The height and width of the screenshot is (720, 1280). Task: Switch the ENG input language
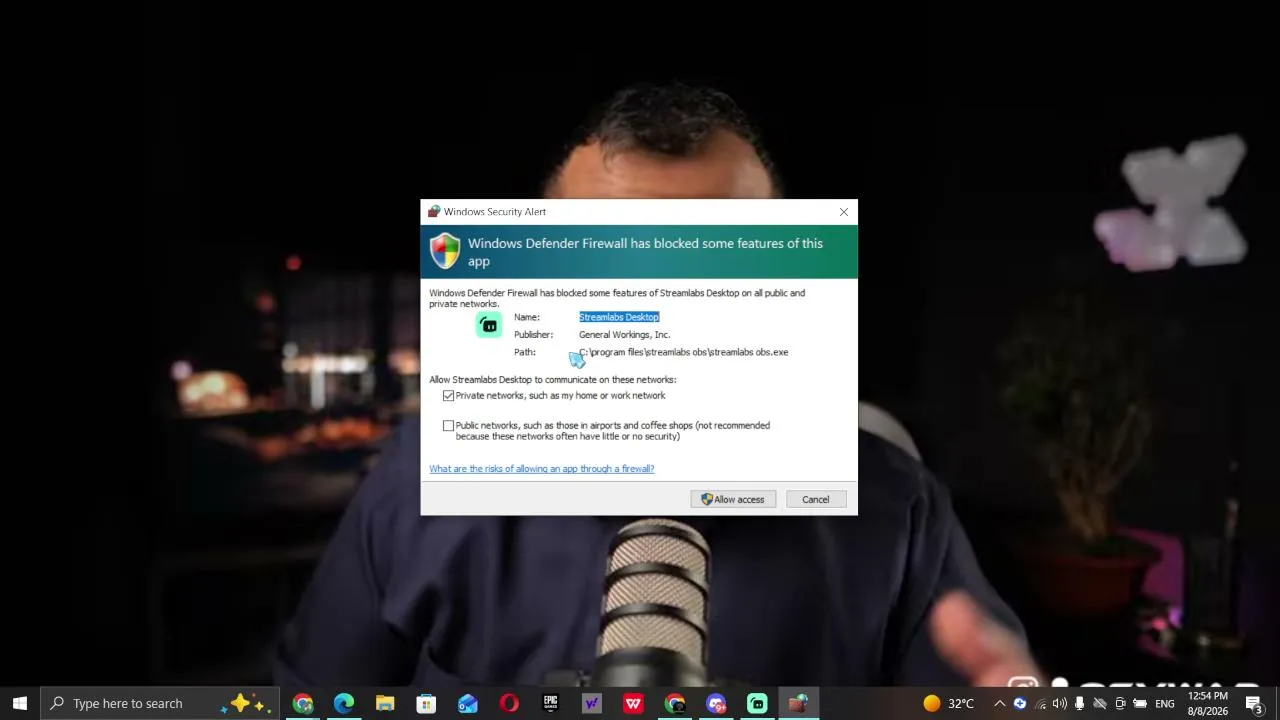[x=1165, y=703]
